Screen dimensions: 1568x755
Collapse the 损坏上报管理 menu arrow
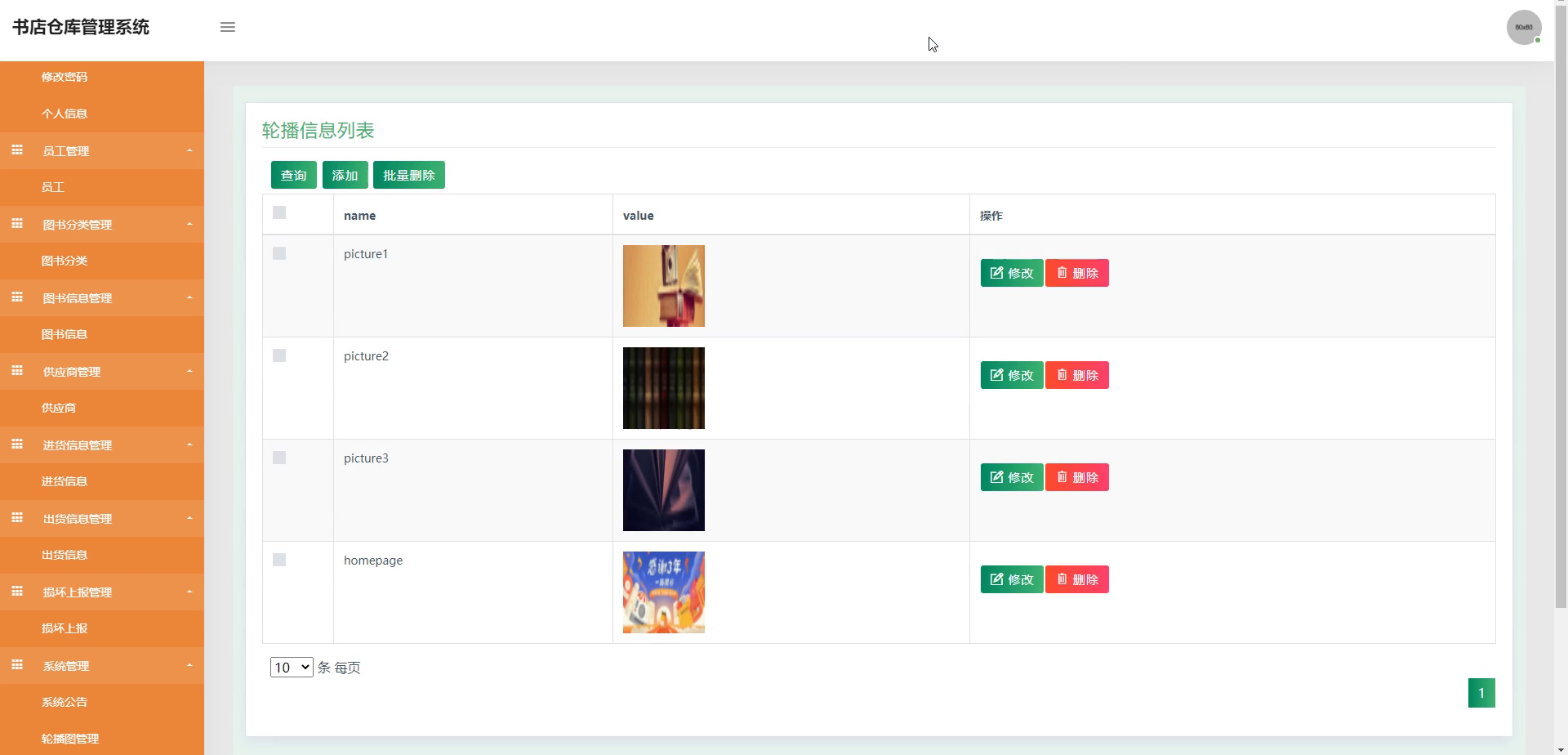coord(189,592)
